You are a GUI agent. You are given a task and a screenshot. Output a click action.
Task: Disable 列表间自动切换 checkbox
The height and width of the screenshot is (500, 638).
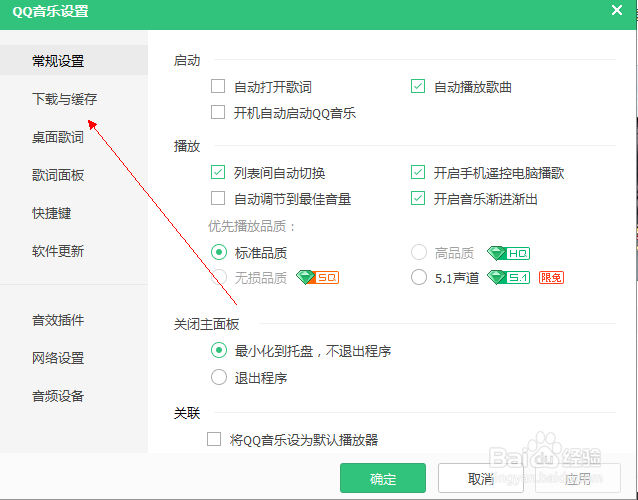(x=218, y=172)
